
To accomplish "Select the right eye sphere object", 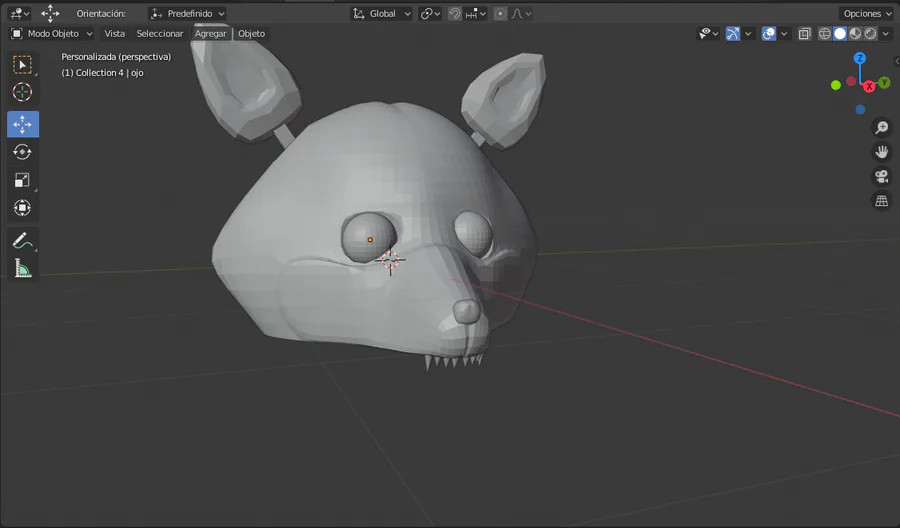I will pyautogui.click(x=473, y=232).
